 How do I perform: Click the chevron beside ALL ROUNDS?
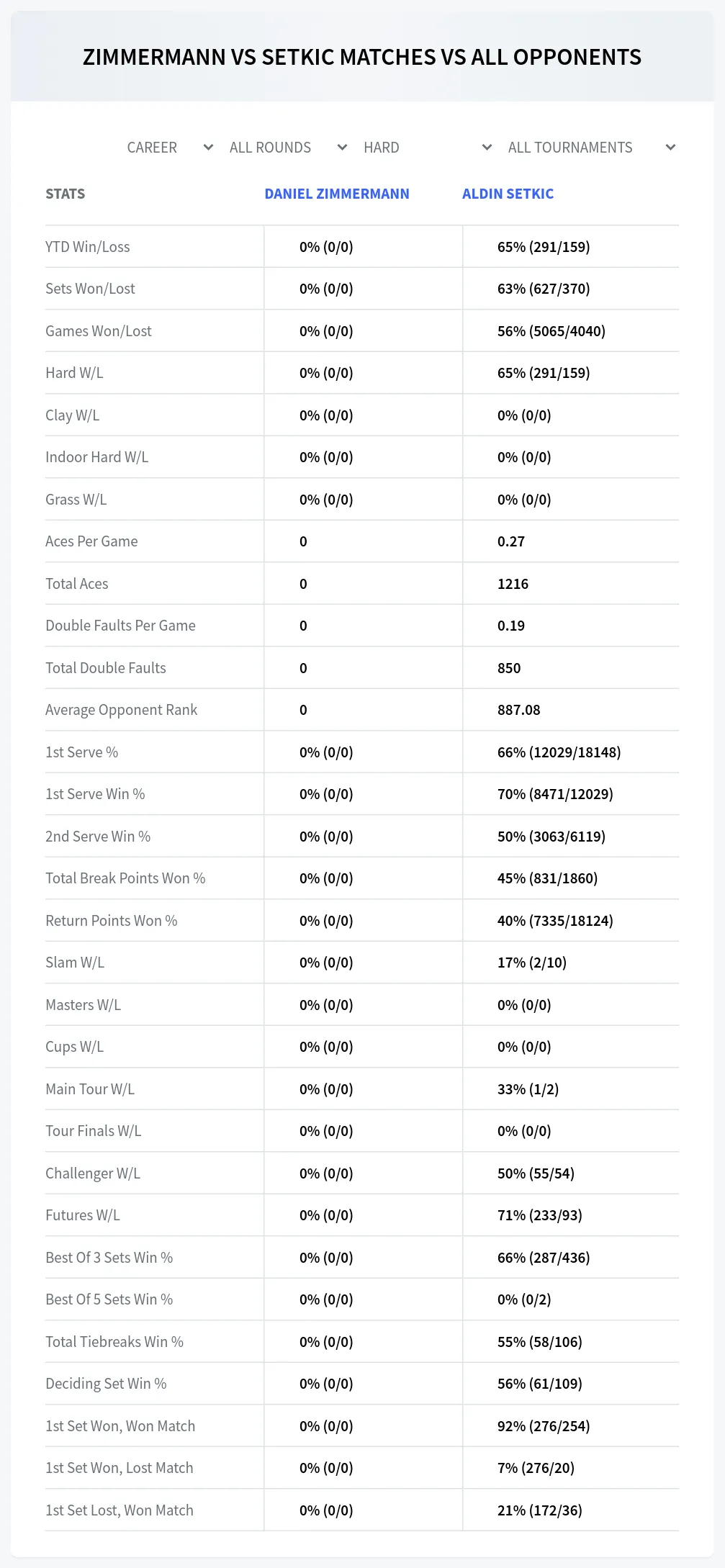click(342, 148)
